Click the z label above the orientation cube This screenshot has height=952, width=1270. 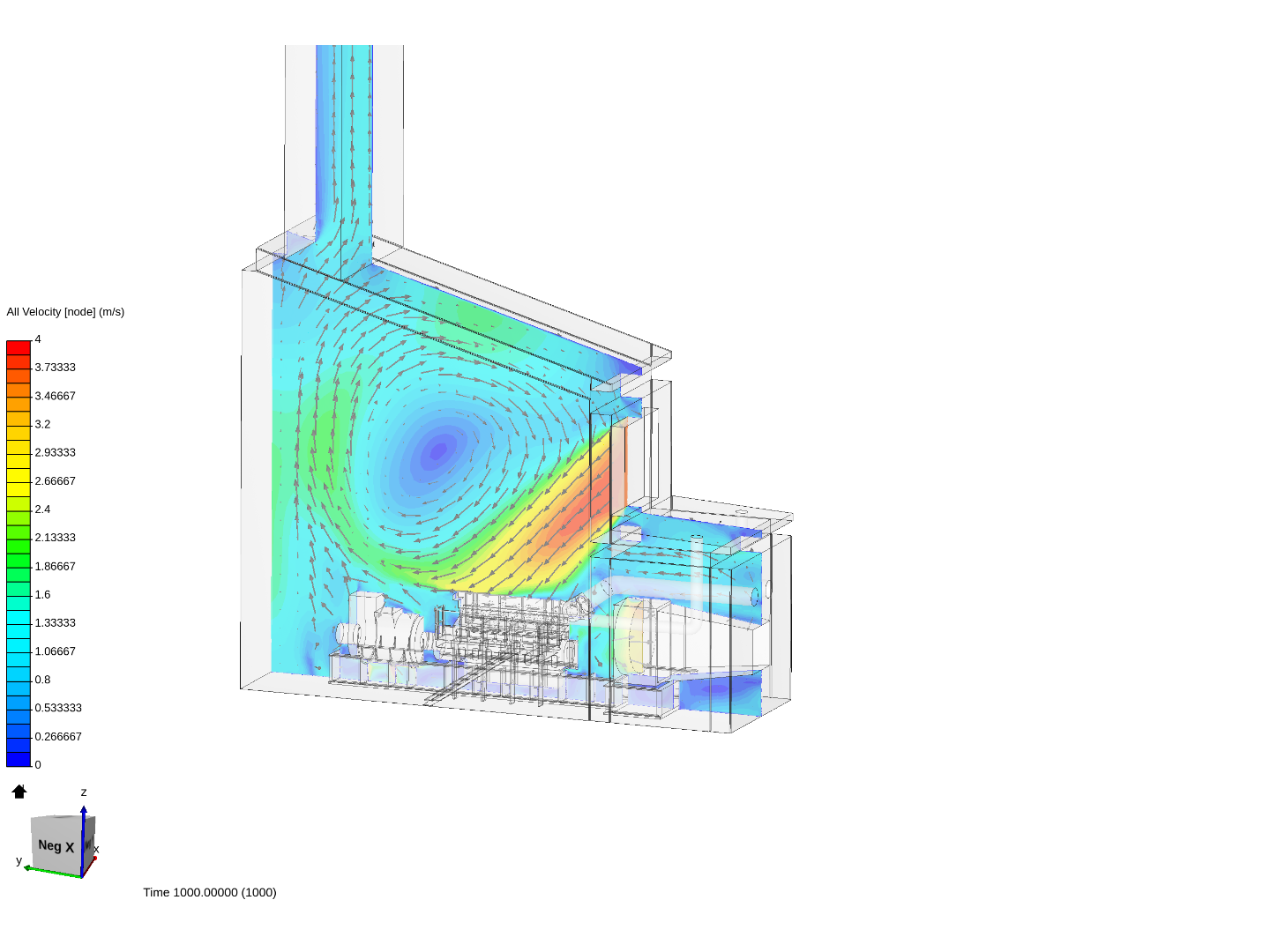(x=83, y=792)
